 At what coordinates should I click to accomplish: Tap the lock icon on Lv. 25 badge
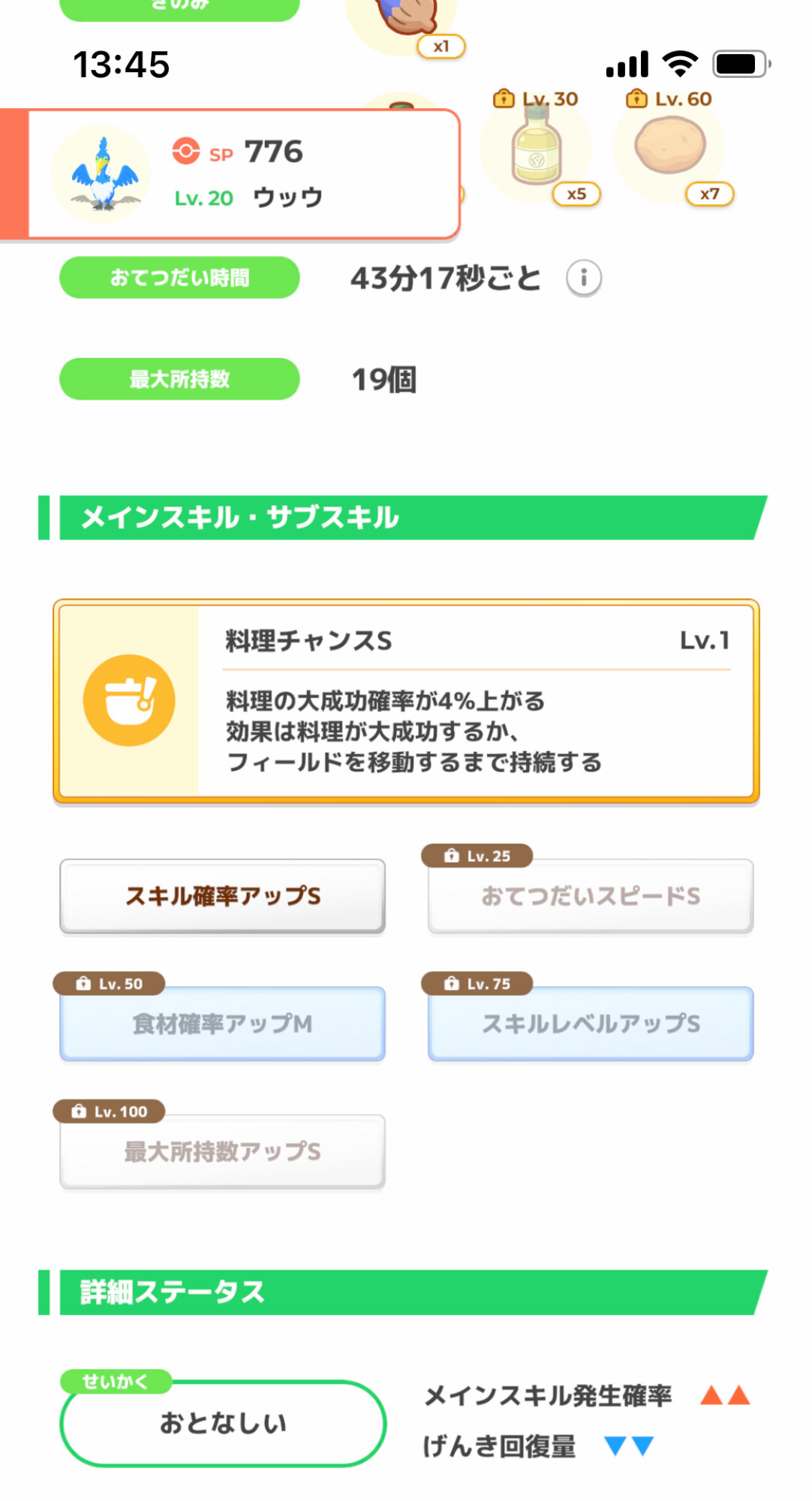pos(452,856)
